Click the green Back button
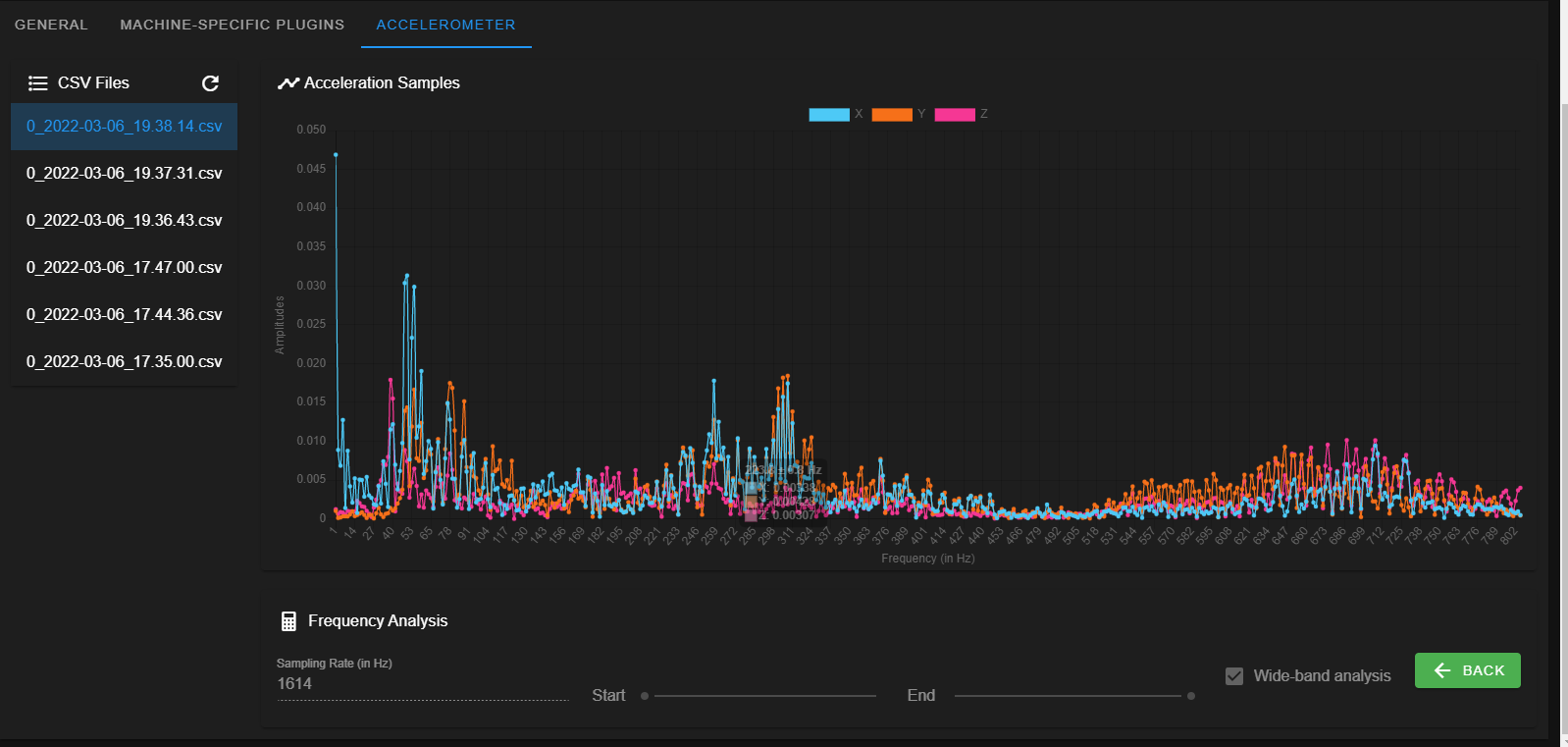This screenshot has width=1568, height=747. (1467, 670)
